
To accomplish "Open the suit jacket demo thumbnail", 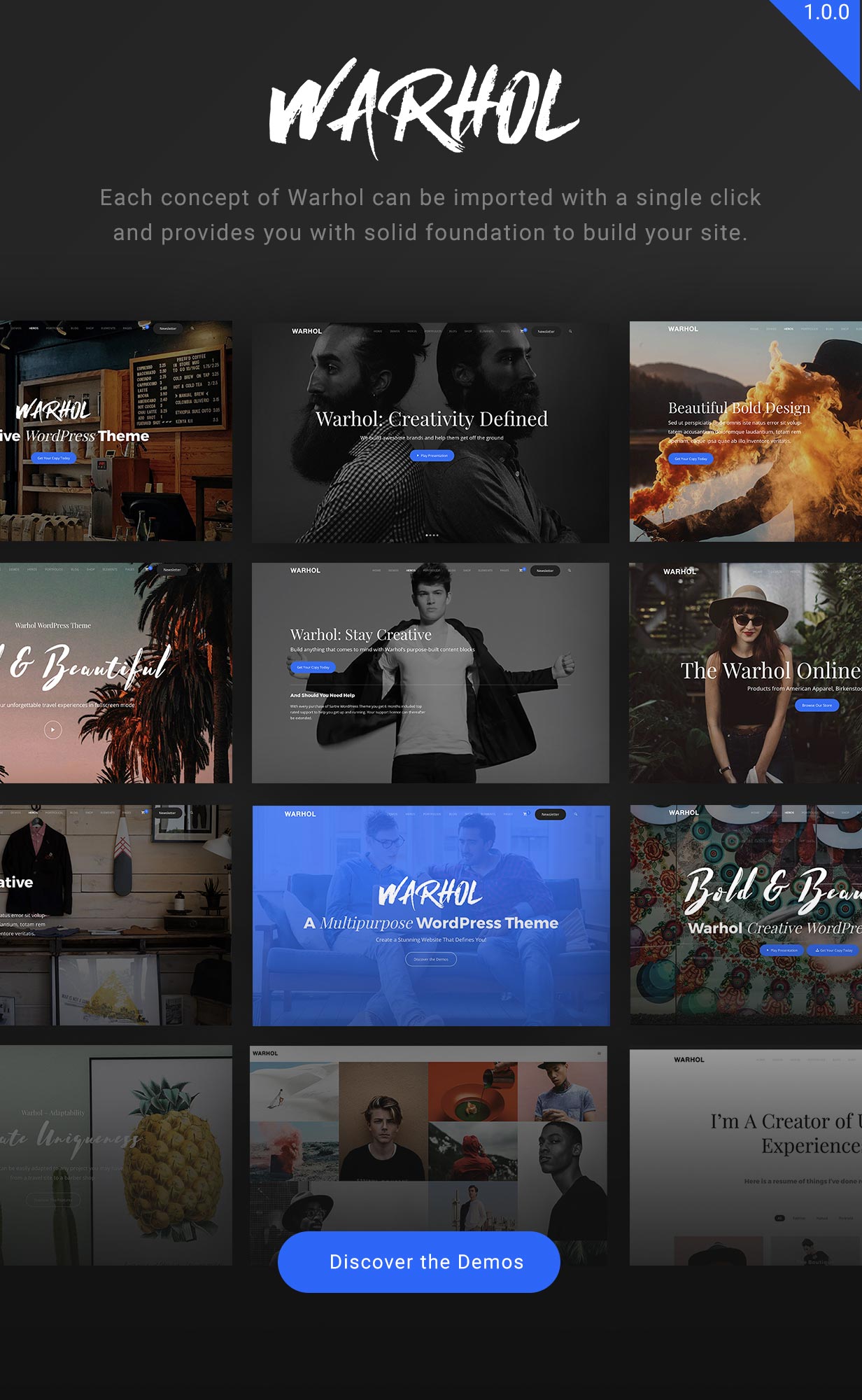I will click(x=116, y=915).
